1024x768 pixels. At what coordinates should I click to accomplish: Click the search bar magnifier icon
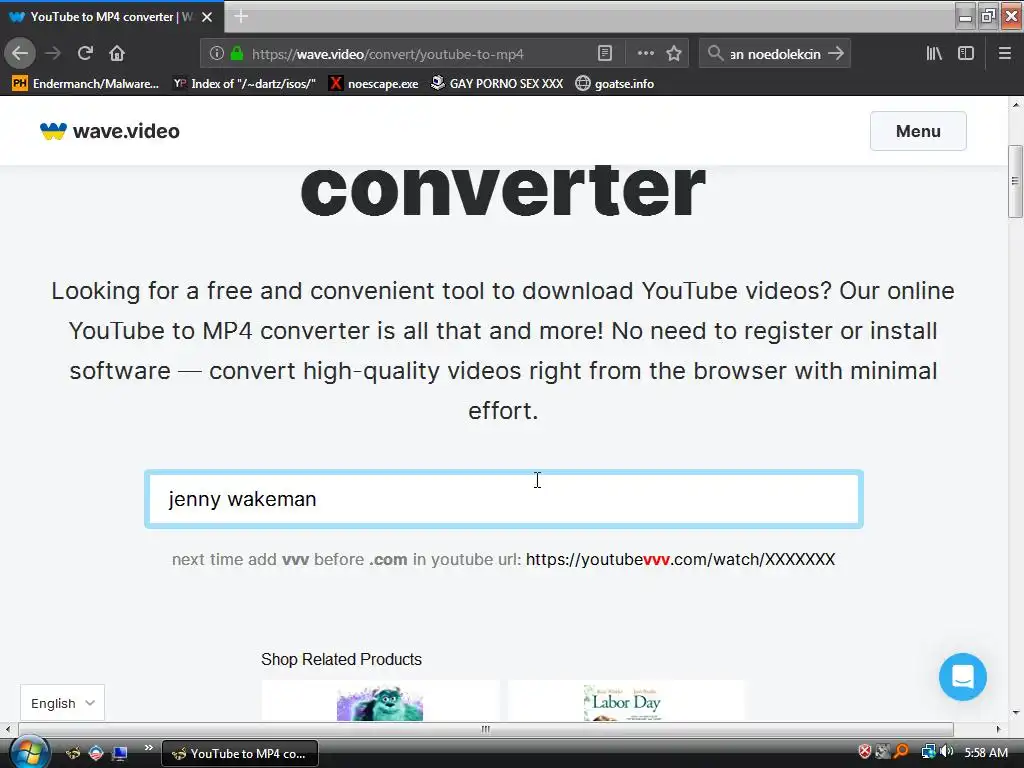(716, 54)
